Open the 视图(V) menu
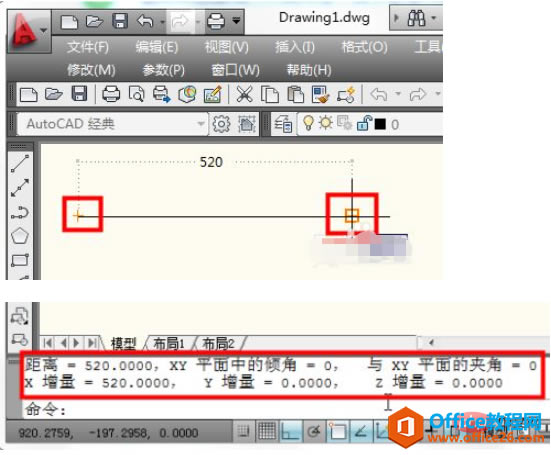The width and height of the screenshot is (551, 455). click(227, 47)
